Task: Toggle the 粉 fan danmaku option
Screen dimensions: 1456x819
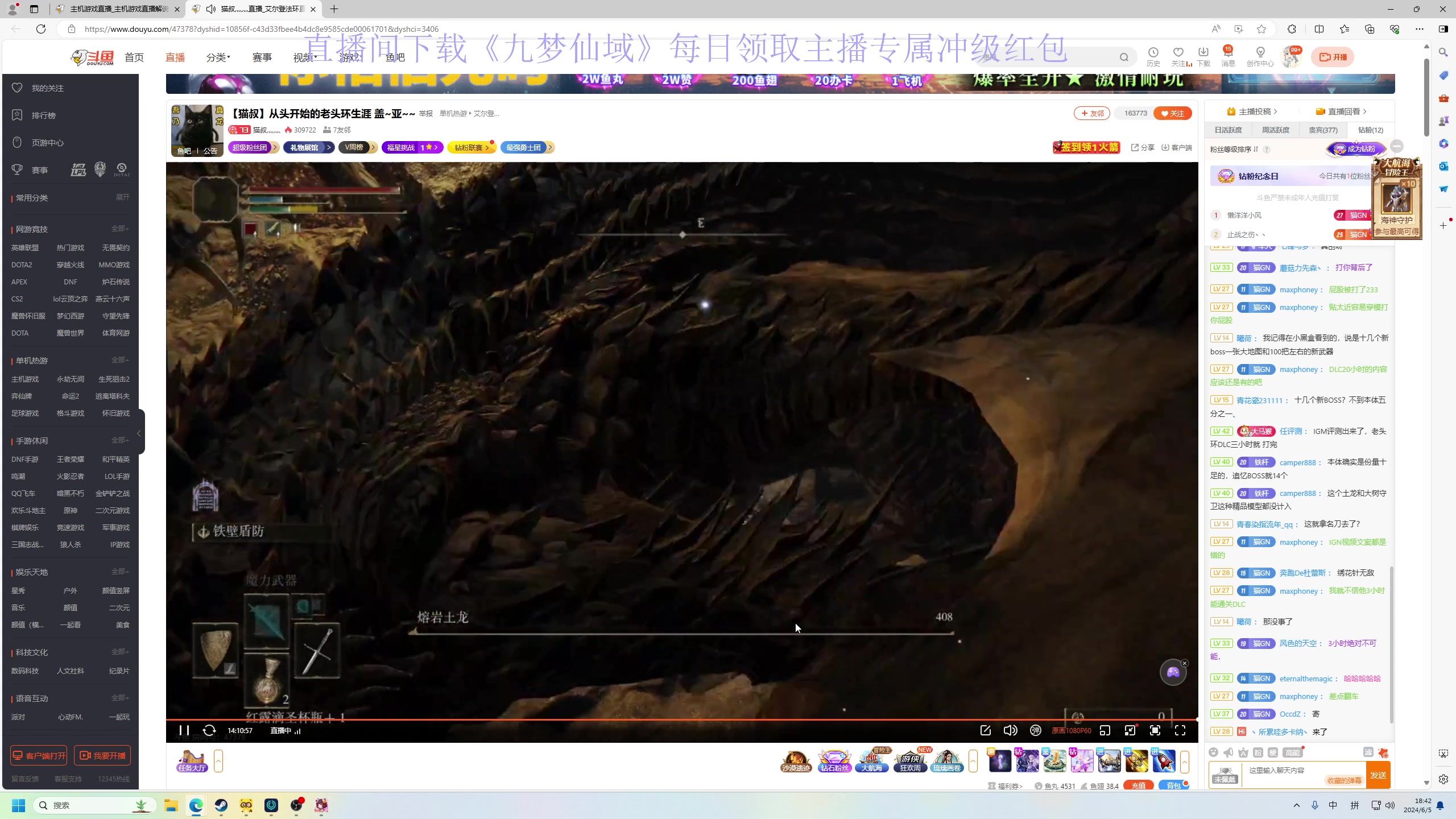Action: [x=1258, y=752]
